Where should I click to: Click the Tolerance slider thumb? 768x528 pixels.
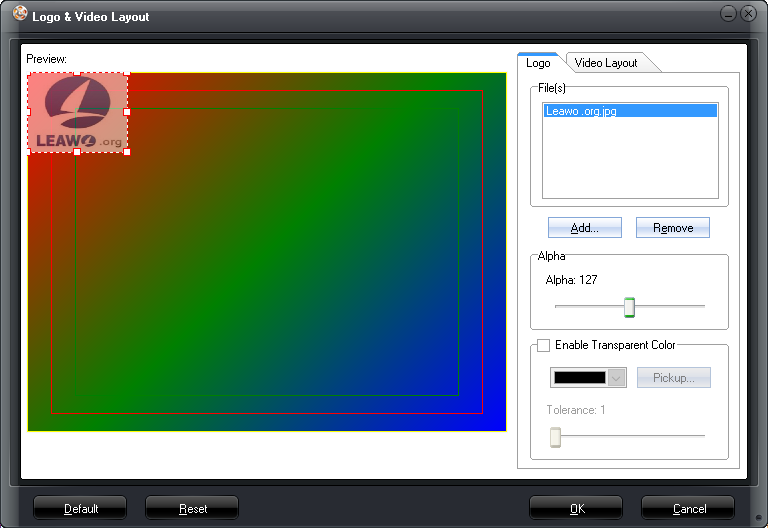click(555, 437)
